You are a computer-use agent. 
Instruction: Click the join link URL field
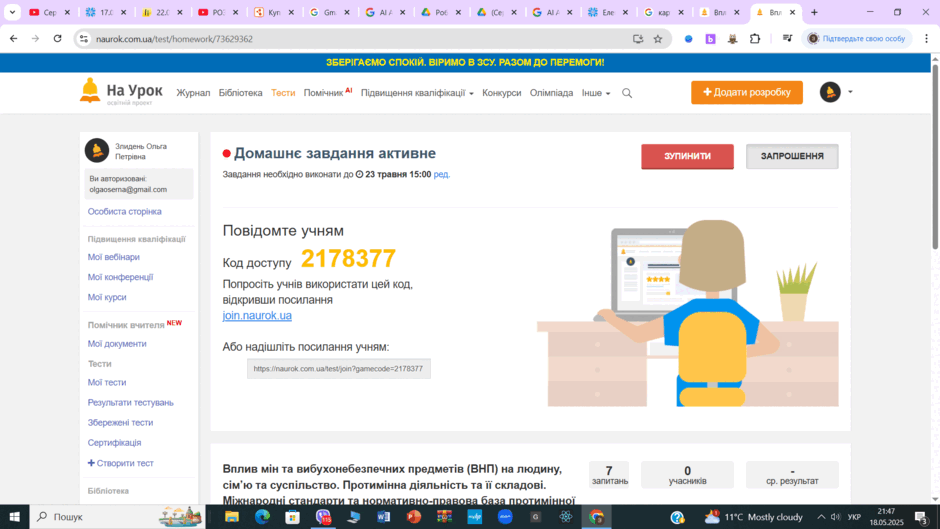(339, 369)
